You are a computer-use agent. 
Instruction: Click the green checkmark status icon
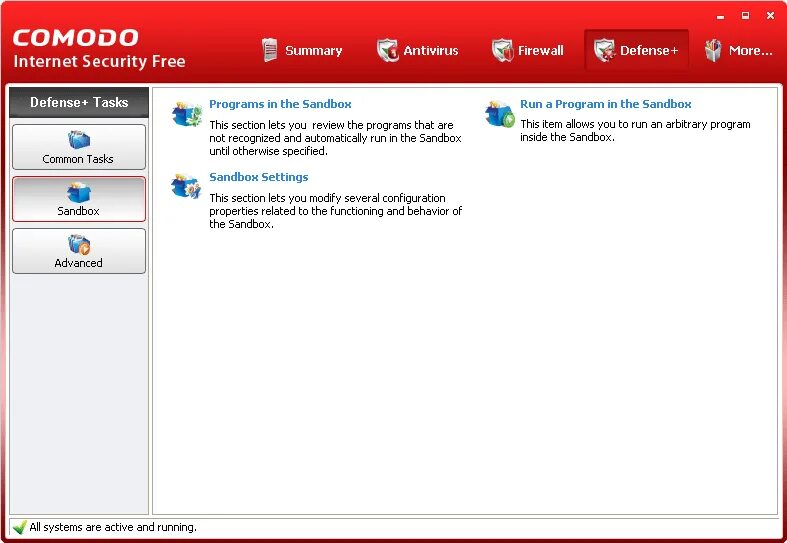pos(20,527)
